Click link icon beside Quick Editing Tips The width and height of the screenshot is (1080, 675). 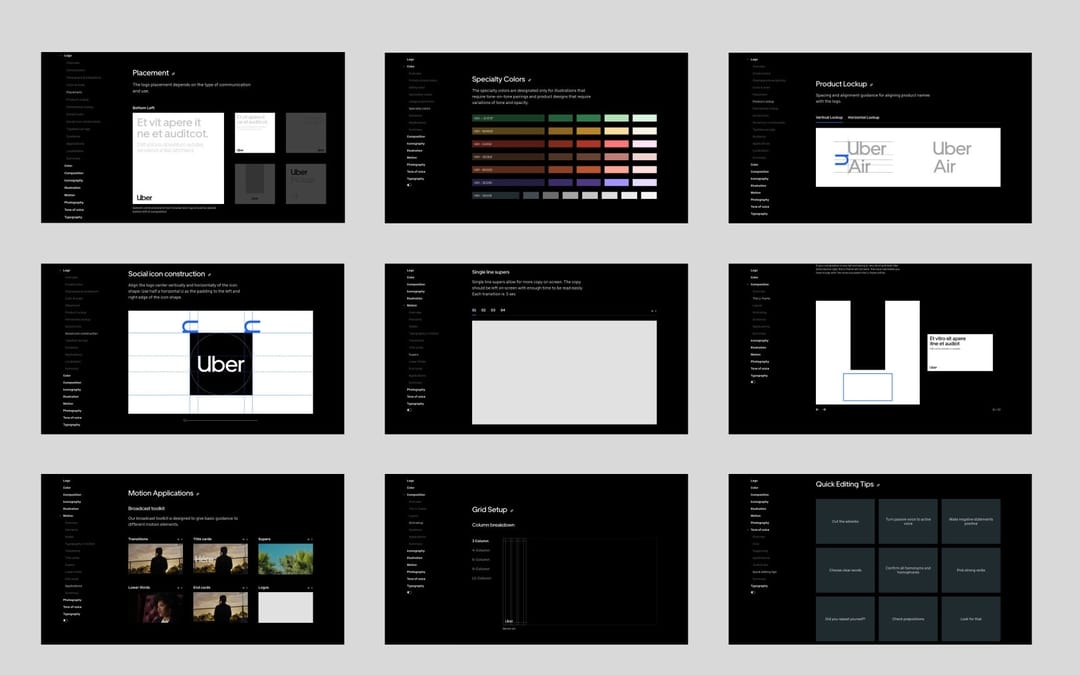(x=878, y=485)
